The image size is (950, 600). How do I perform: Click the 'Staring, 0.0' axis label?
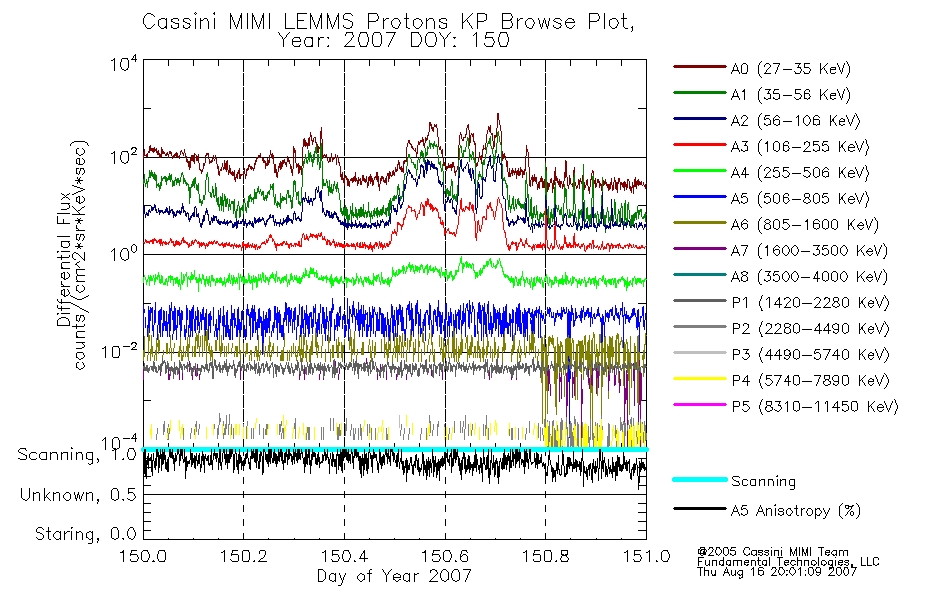[85, 534]
